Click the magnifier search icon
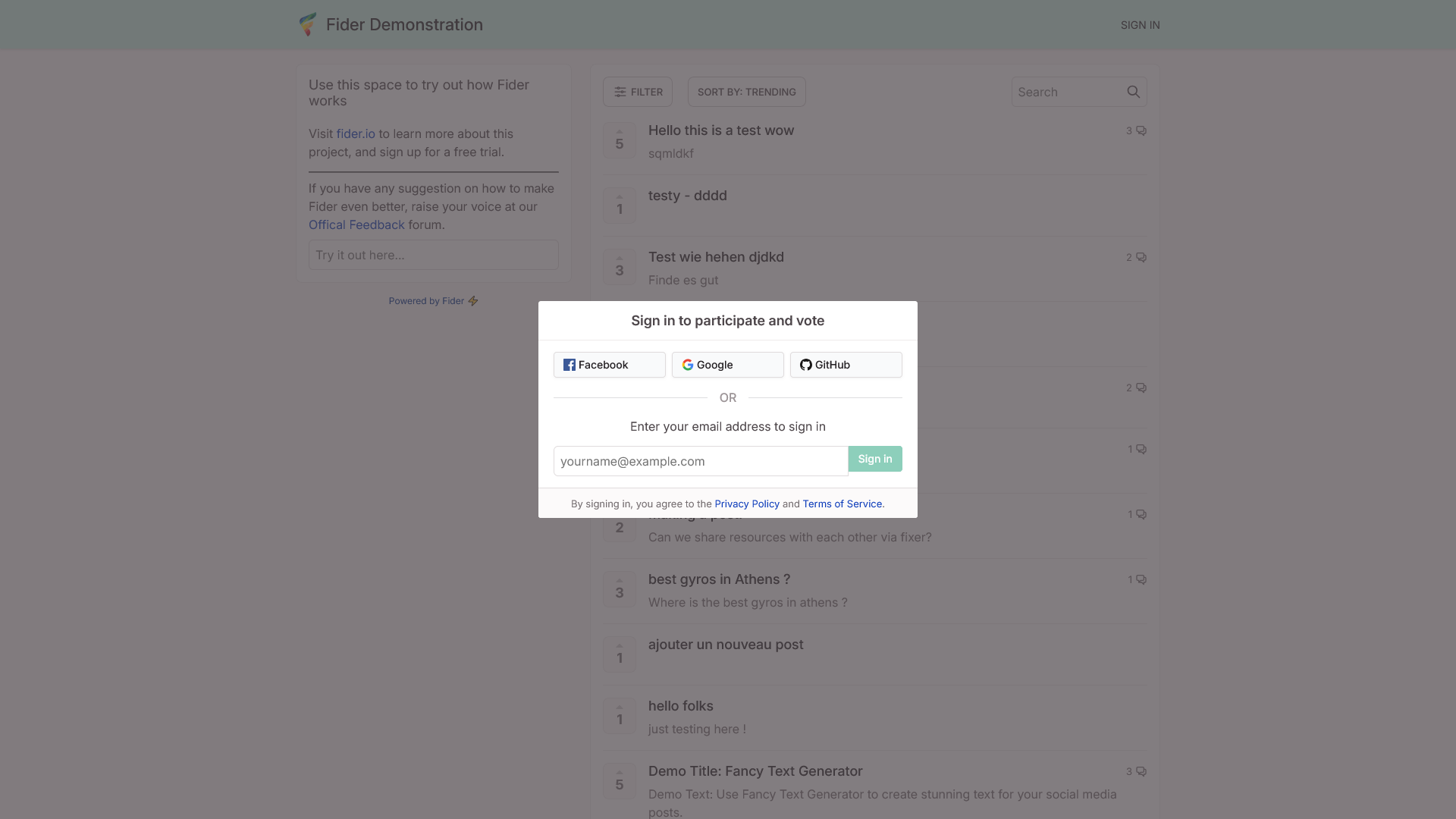 point(1133,92)
